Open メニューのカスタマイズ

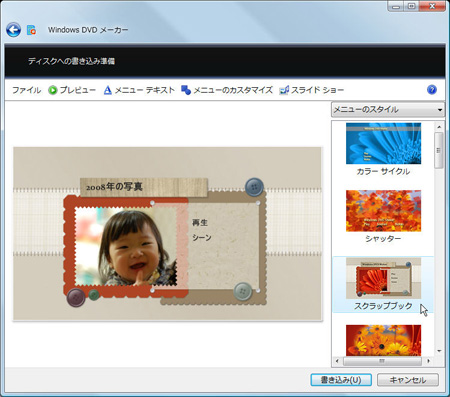click(233, 90)
